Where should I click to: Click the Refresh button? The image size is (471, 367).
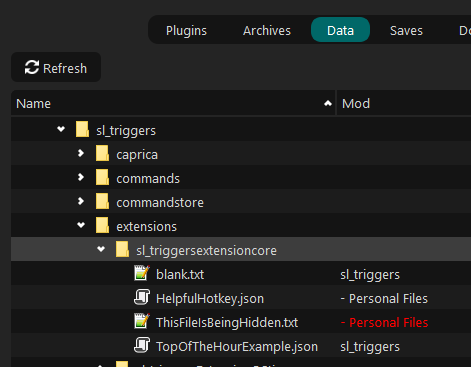(56, 67)
